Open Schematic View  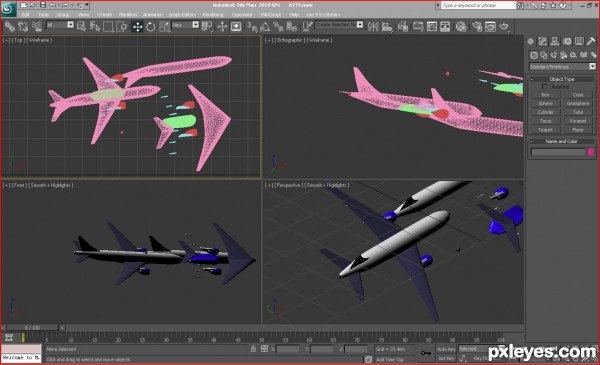(445, 26)
